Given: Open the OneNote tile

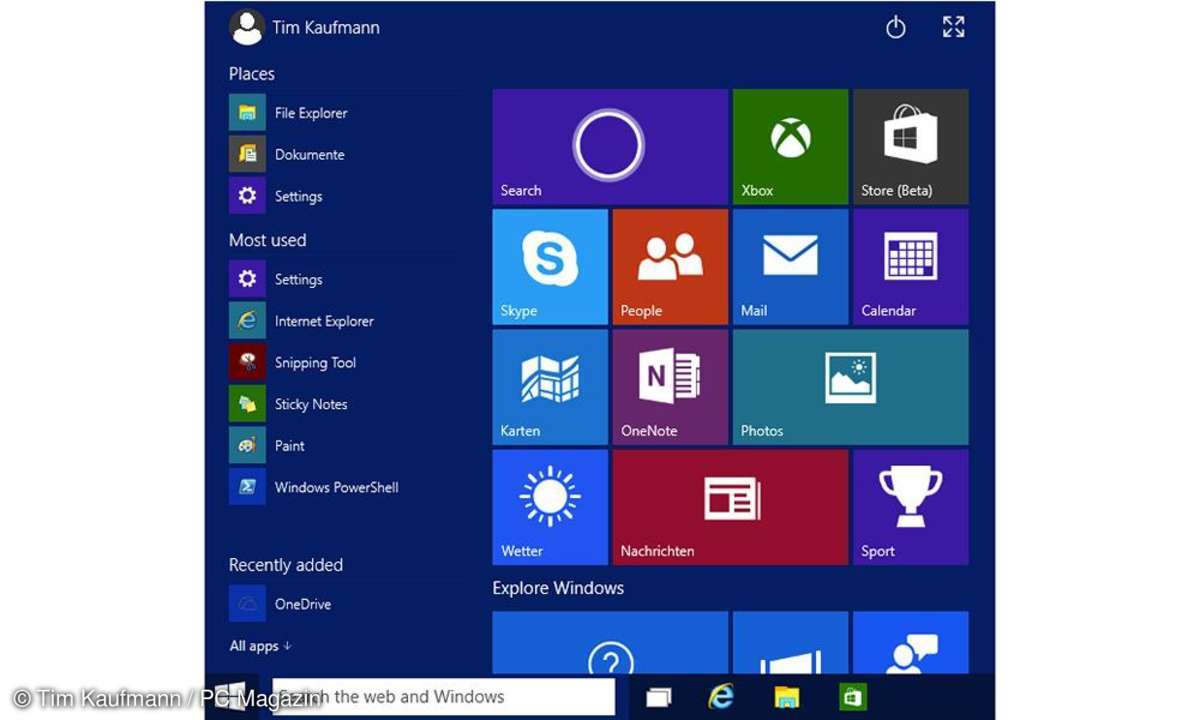Looking at the screenshot, I should click(x=670, y=387).
